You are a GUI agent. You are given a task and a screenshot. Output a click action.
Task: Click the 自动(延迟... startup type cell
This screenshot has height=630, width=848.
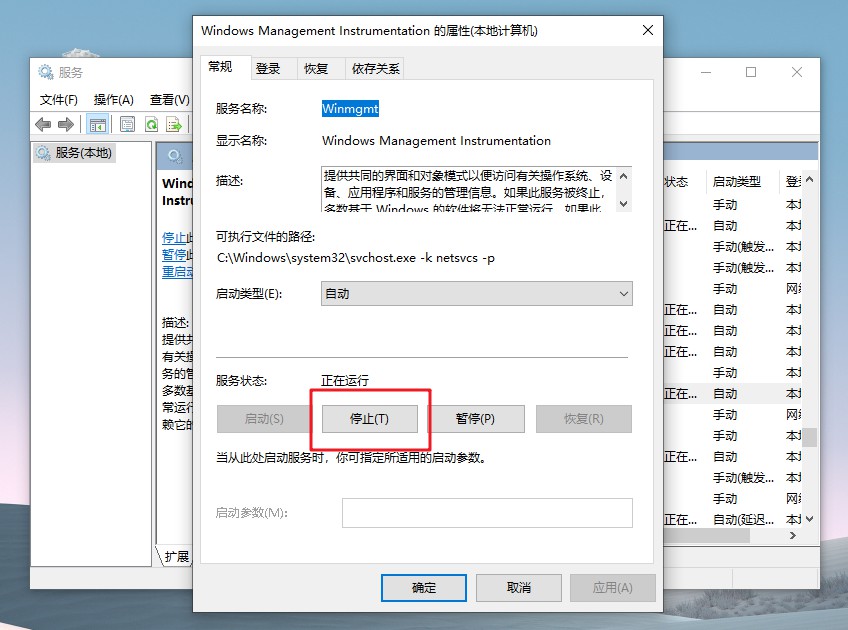(743, 520)
